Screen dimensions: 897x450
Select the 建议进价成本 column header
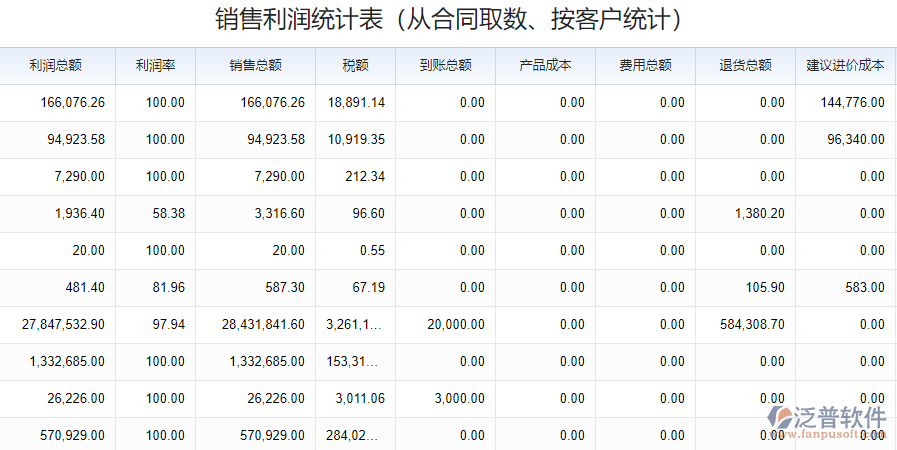(x=845, y=66)
